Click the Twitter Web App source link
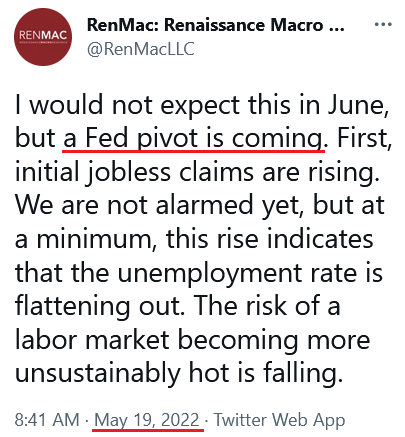 coord(279,420)
